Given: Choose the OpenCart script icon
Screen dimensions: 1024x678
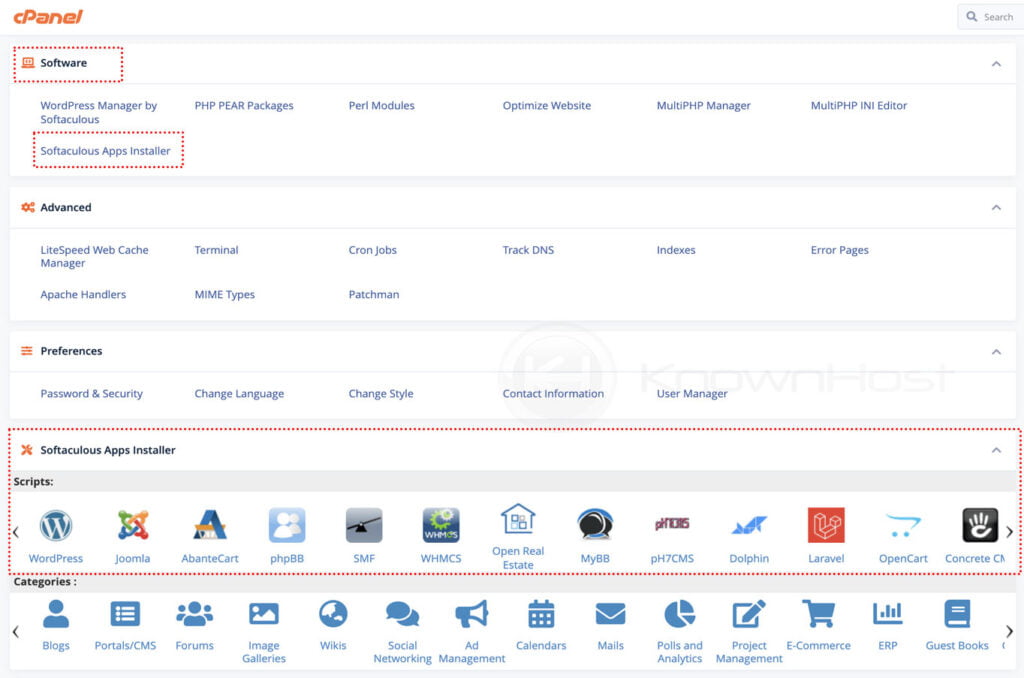Looking at the screenshot, I should 903,525.
